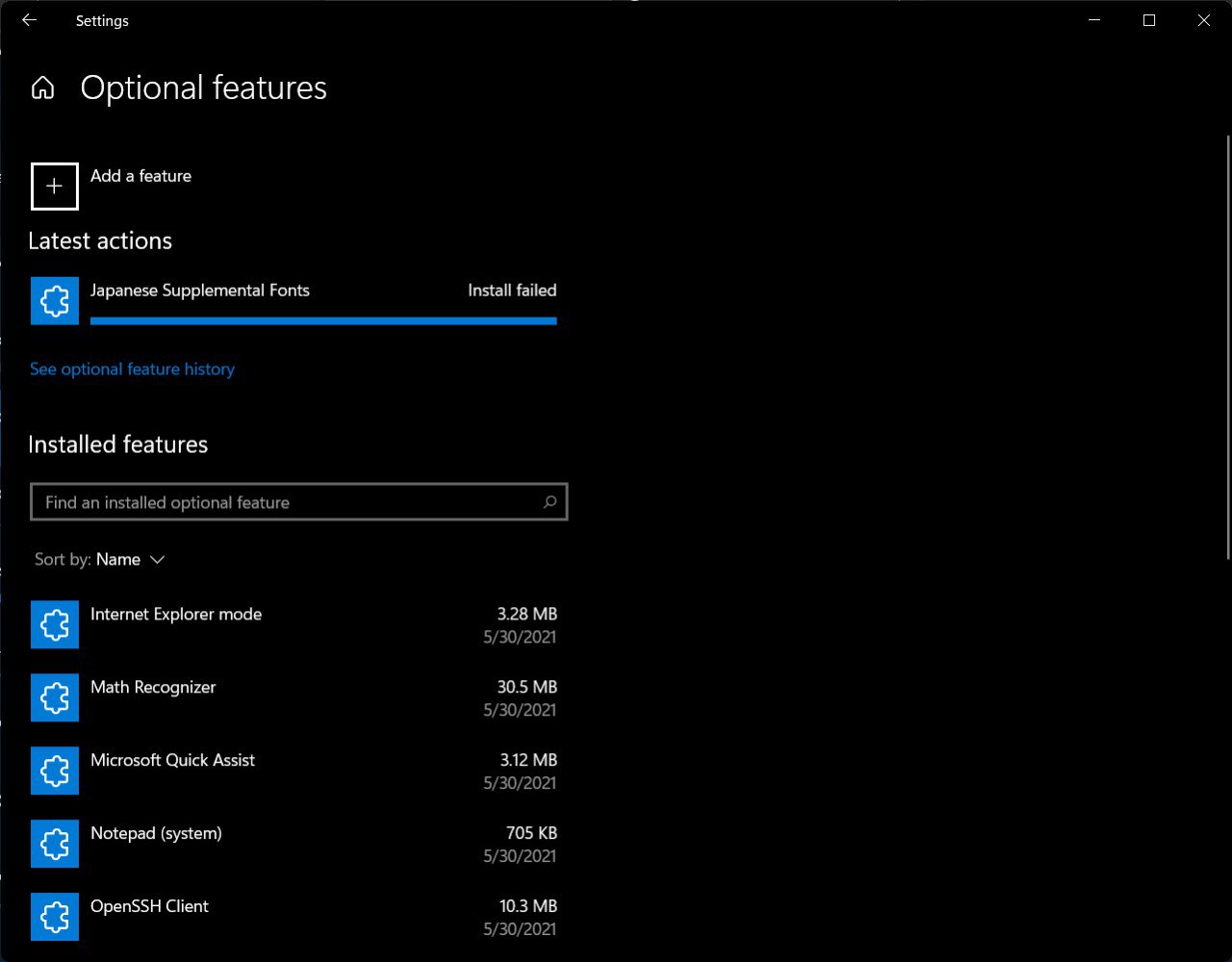Click the plus icon for Add a feature
This screenshot has width=1232, height=962.
pyautogui.click(x=55, y=187)
